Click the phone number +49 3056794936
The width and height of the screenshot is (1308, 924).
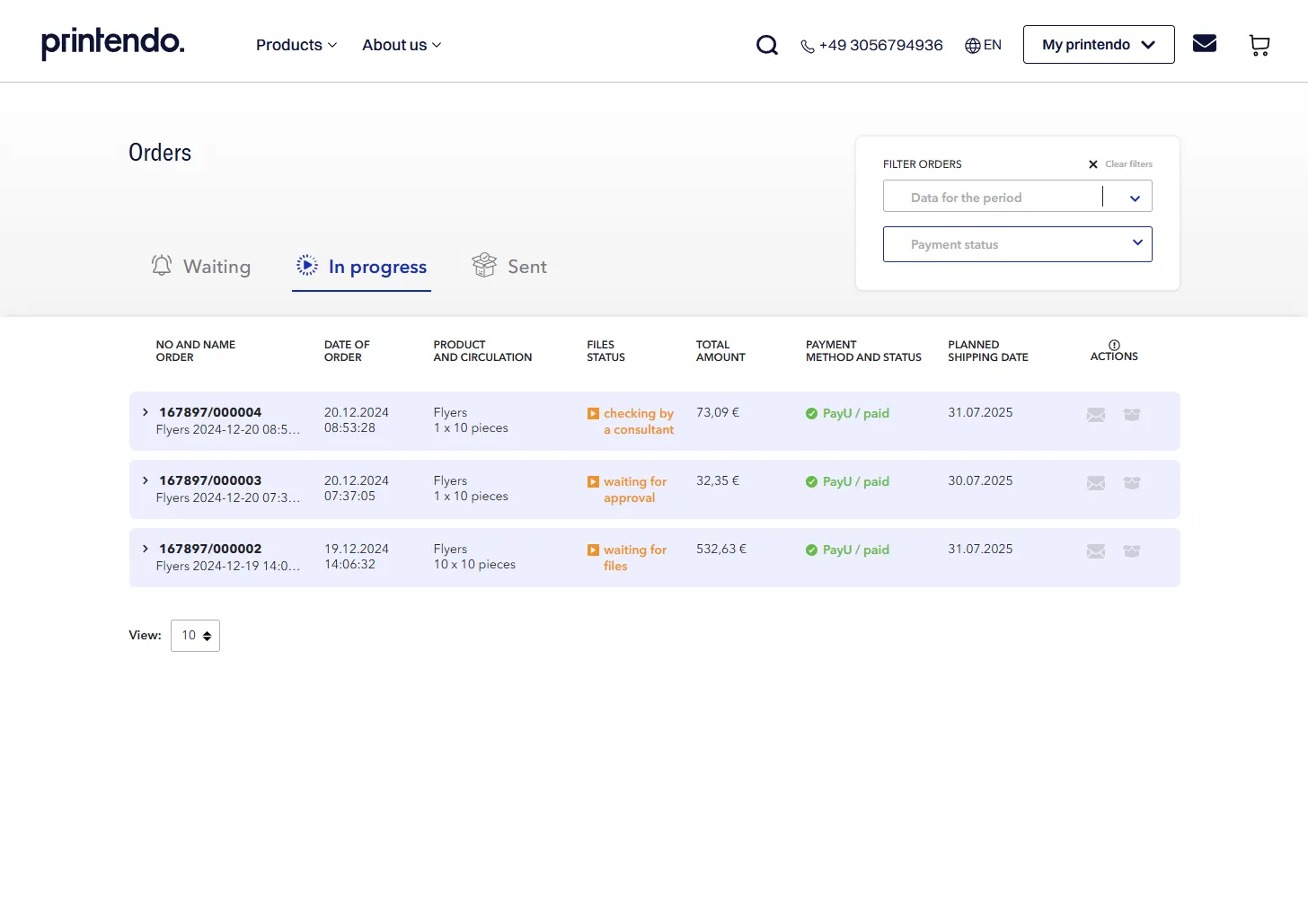(871, 45)
